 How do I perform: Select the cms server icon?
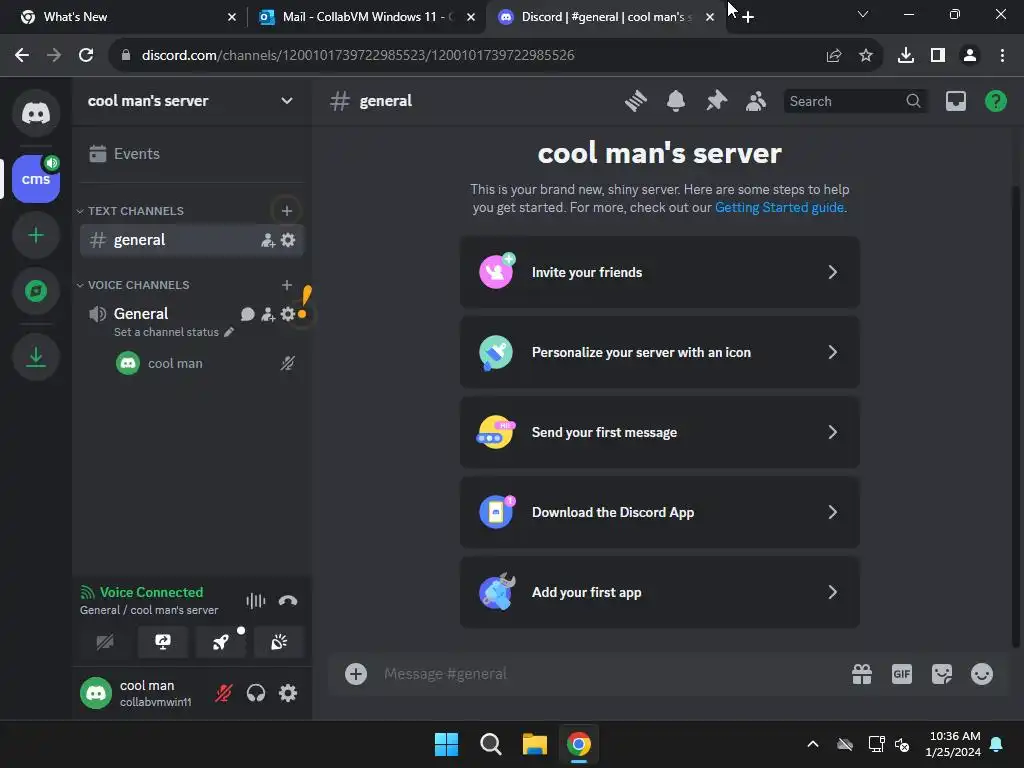click(36, 179)
